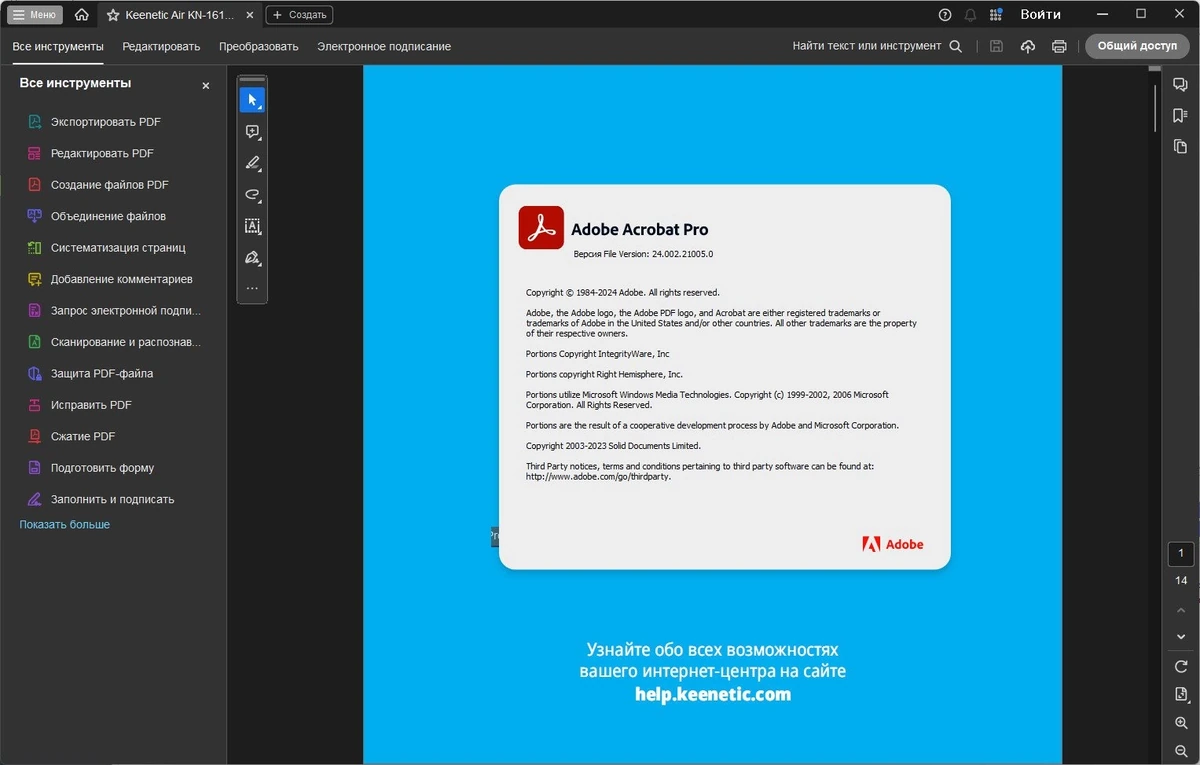Open the bookmarks panel icon
1200x765 pixels.
pyautogui.click(x=1181, y=116)
